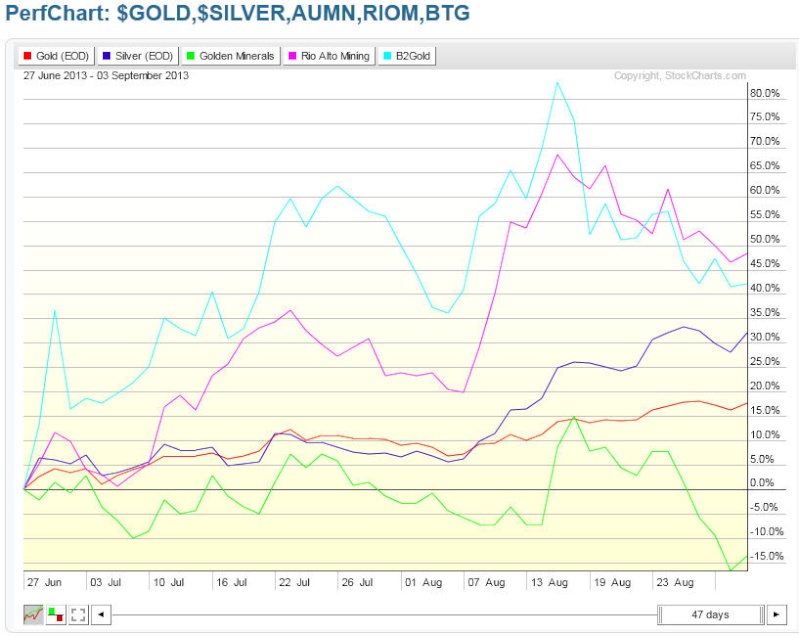Click the 01 Aug axis label
799x636 pixels.
(423, 582)
